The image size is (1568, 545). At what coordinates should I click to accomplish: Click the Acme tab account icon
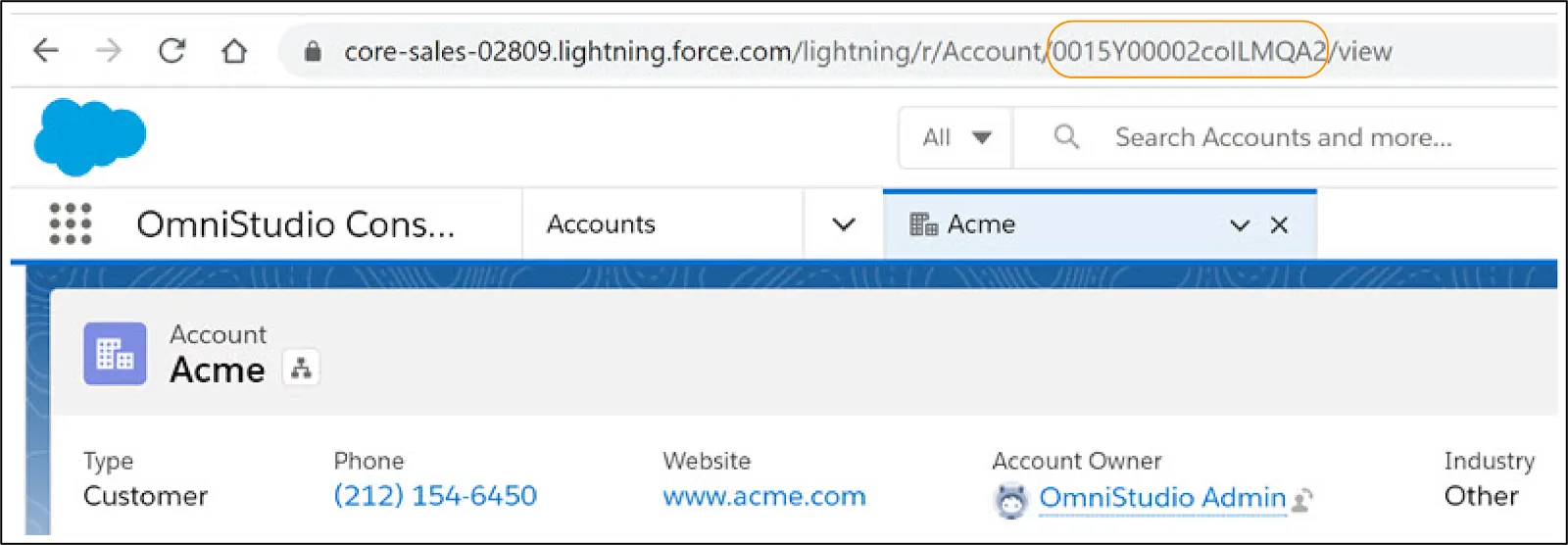pyautogui.click(x=924, y=224)
